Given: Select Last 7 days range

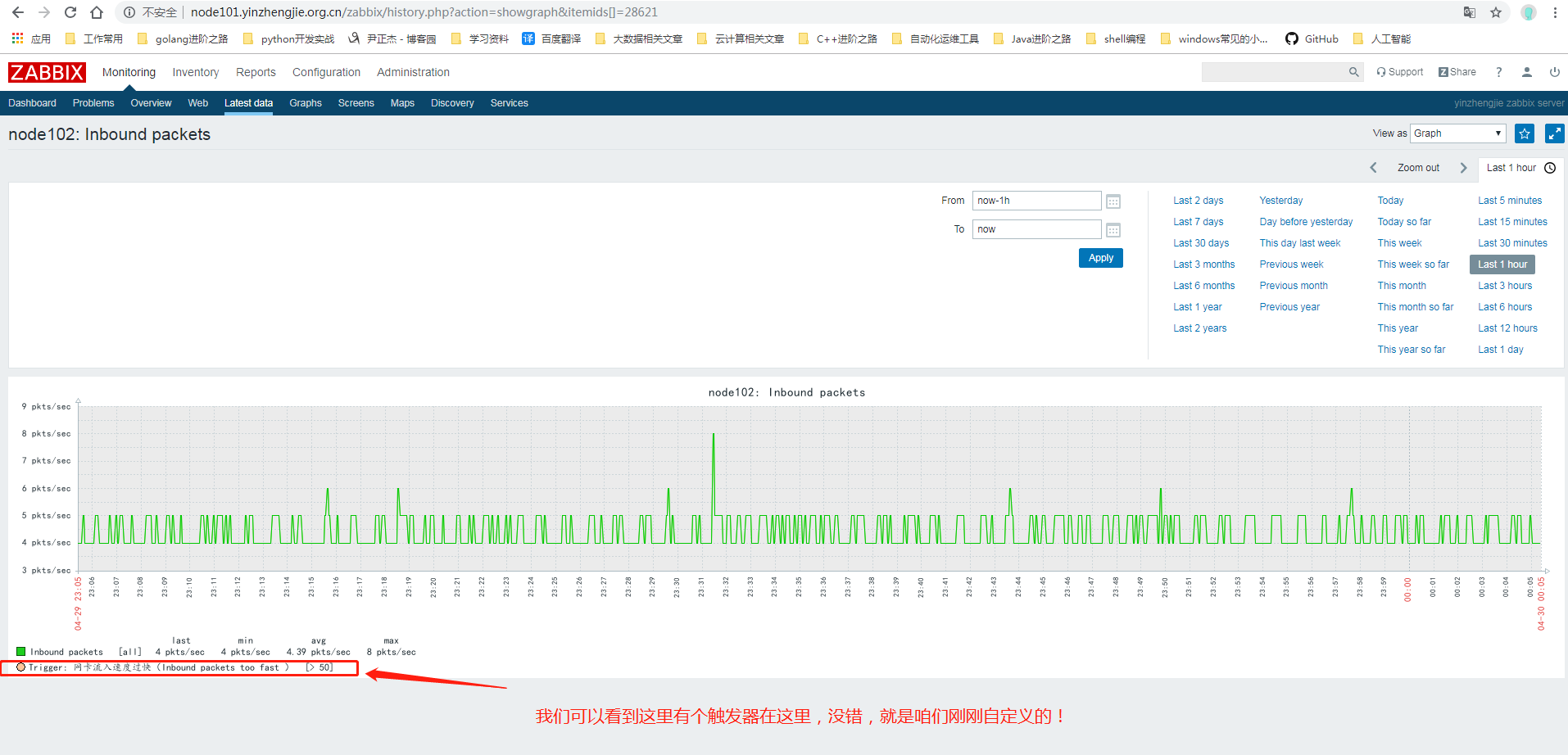Looking at the screenshot, I should tap(1198, 222).
